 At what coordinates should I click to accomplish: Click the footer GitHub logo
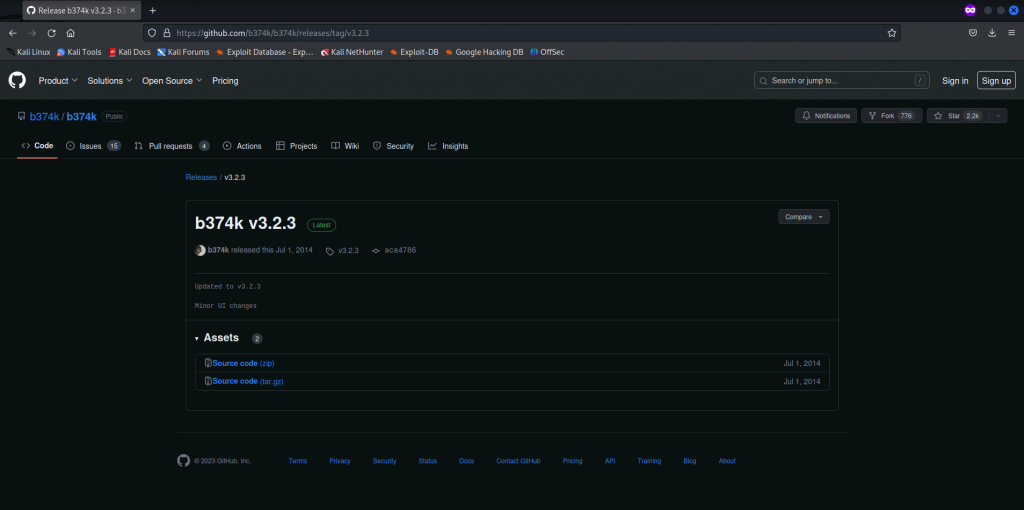(184, 460)
